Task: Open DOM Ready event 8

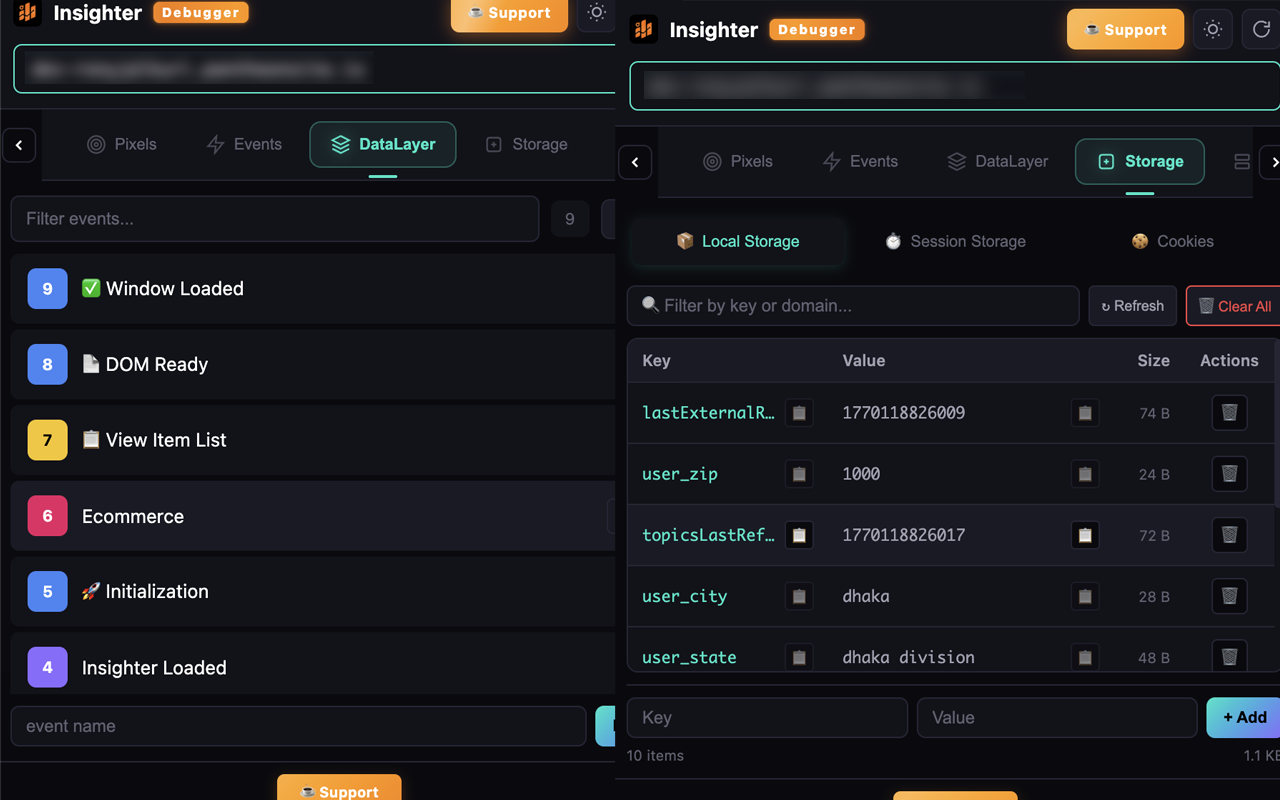Action: (x=313, y=365)
